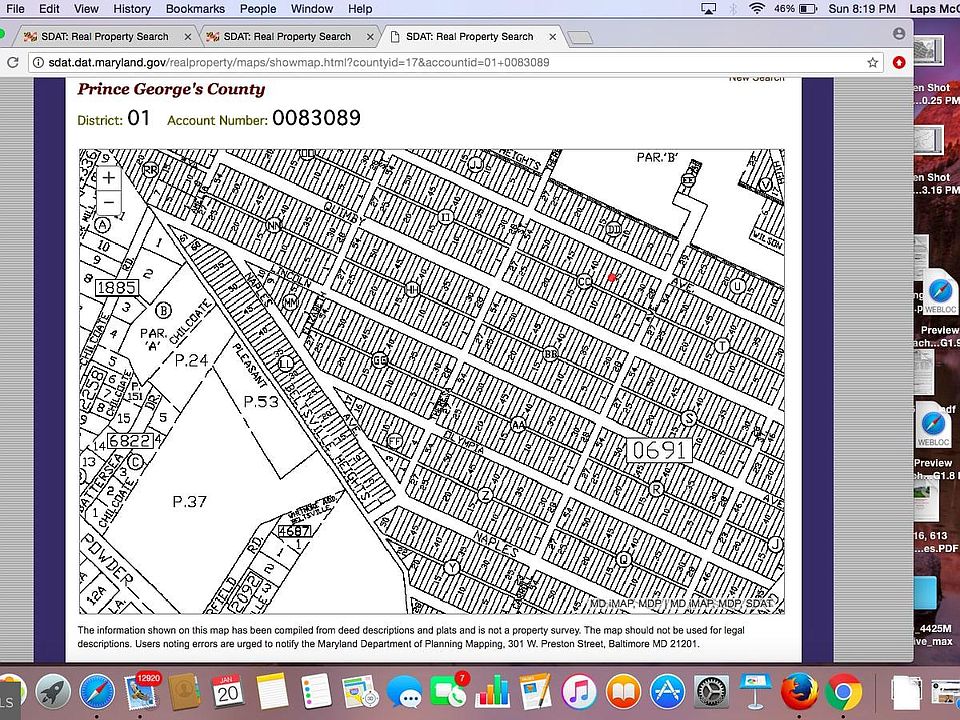Switch to the first SDAT Real Property Search tab
The width and height of the screenshot is (960, 720).
pyautogui.click(x=105, y=36)
